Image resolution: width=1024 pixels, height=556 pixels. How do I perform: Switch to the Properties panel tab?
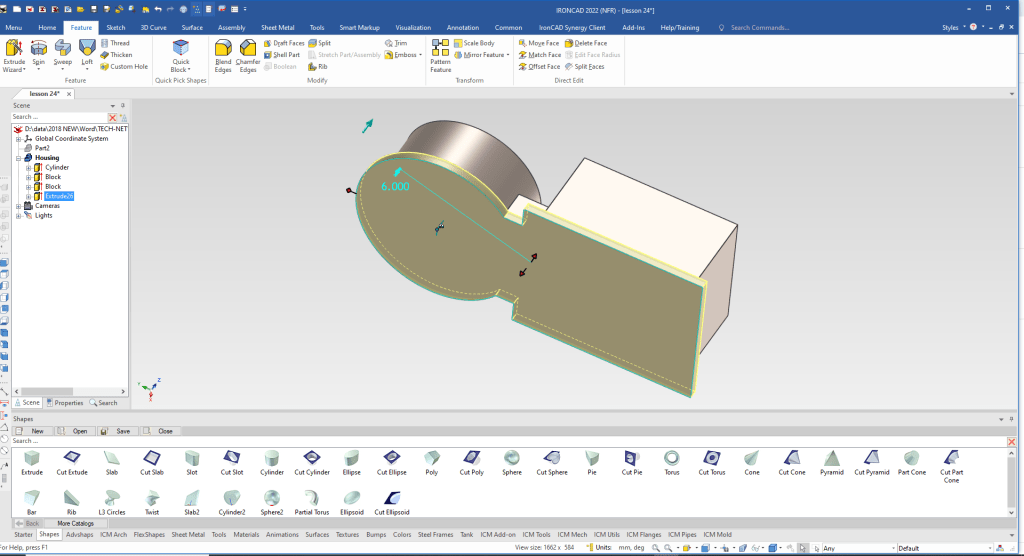[66, 403]
